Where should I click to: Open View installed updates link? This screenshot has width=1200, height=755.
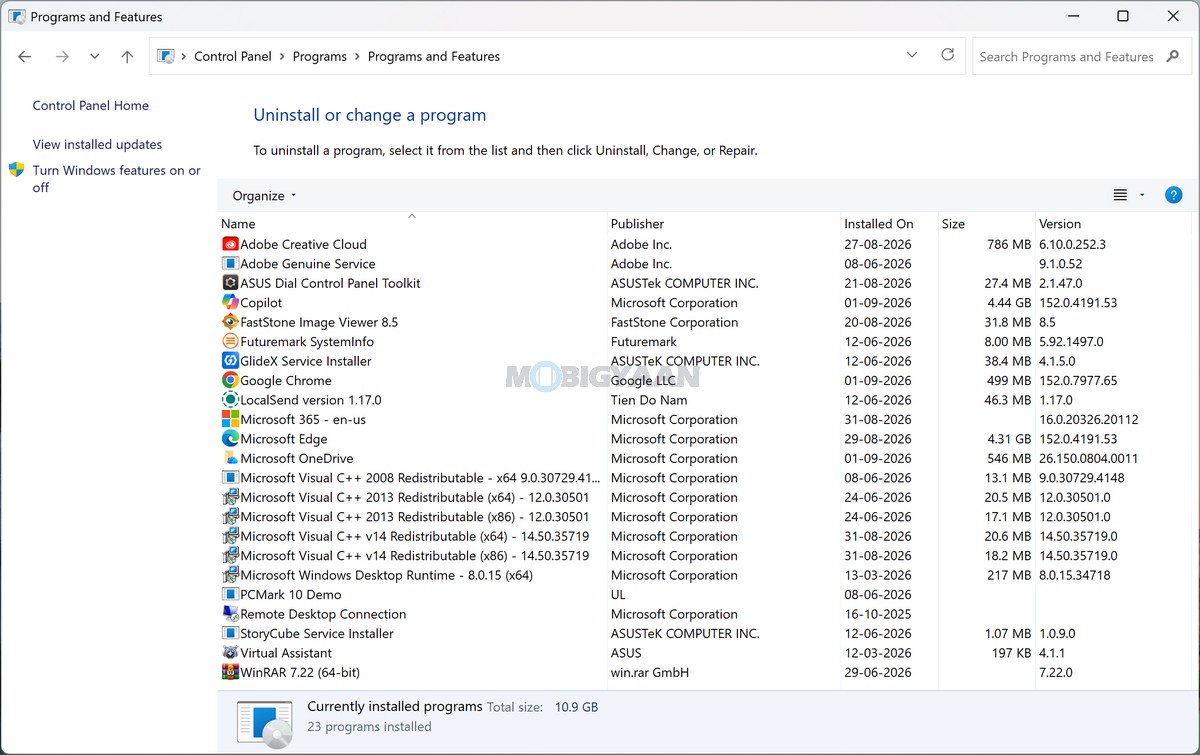[x=97, y=145]
